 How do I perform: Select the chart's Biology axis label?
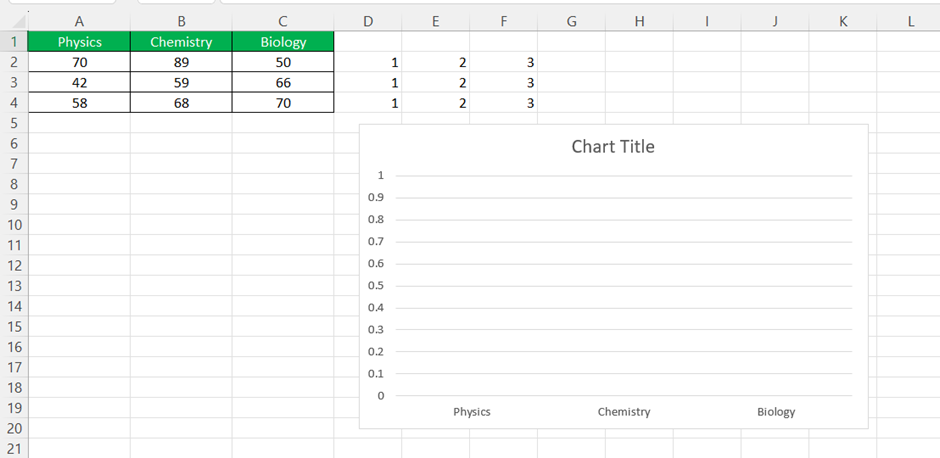pos(776,412)
